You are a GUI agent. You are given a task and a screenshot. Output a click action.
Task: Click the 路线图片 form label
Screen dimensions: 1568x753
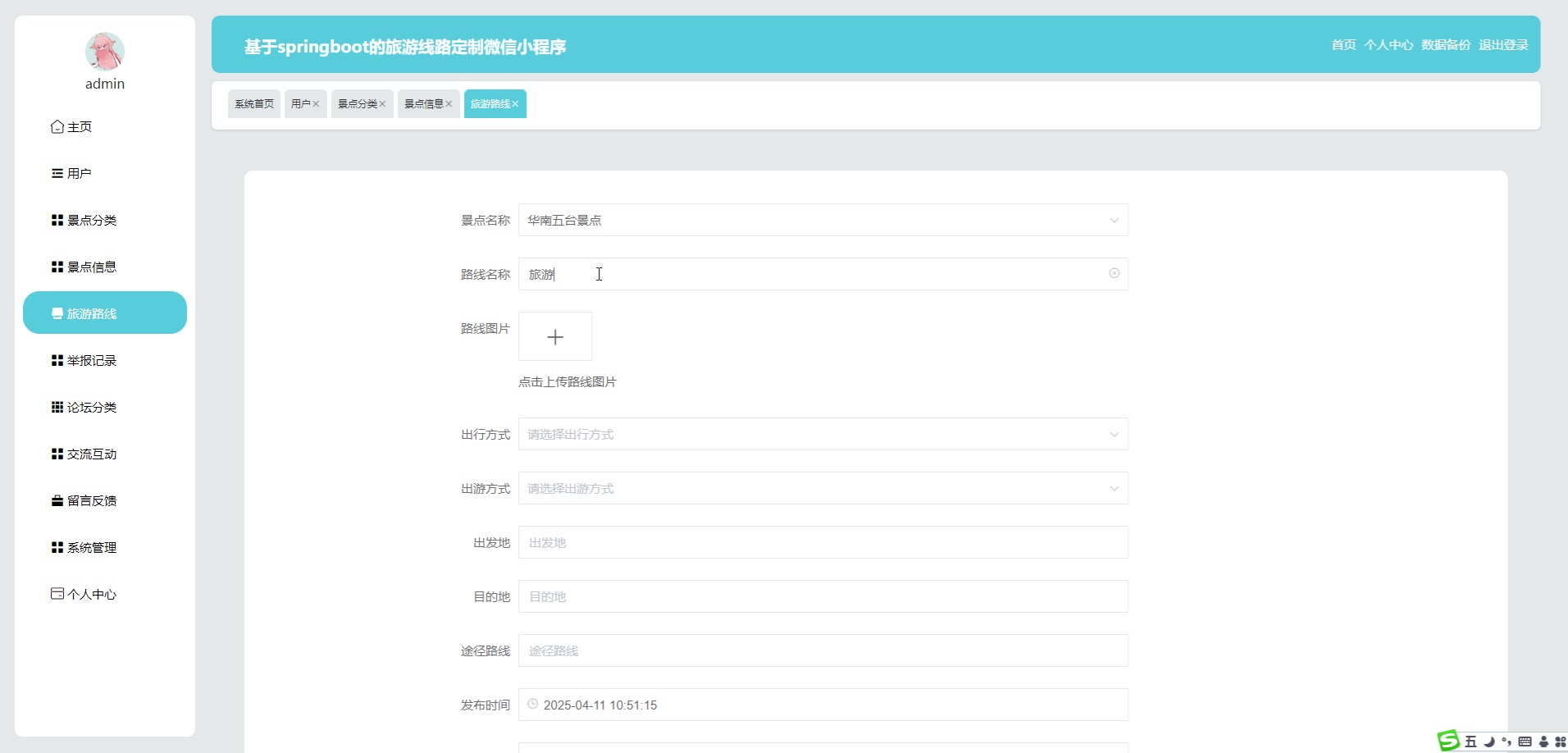(x=485, y=328)
